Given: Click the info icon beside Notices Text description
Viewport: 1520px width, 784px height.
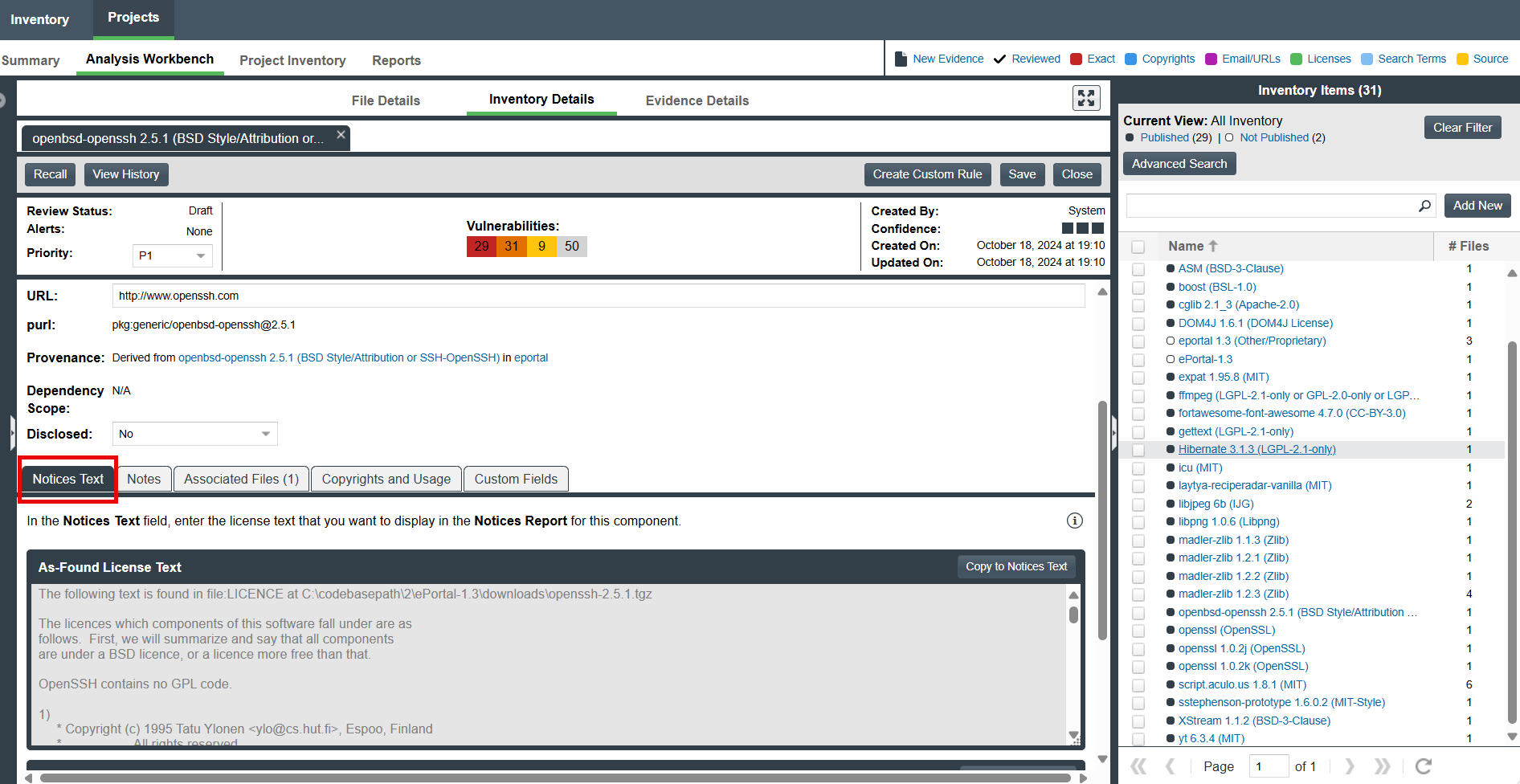Looking at the screenshot, I should [x=1074, y=521].
